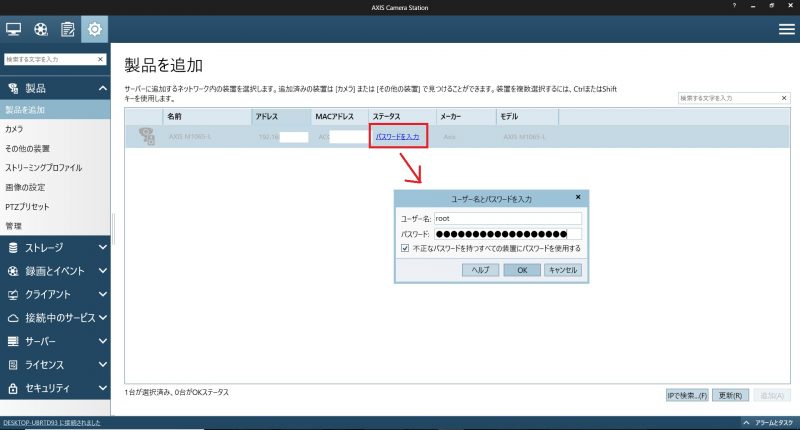
Task: Click the ライセンス license icon
Action: 13,365
